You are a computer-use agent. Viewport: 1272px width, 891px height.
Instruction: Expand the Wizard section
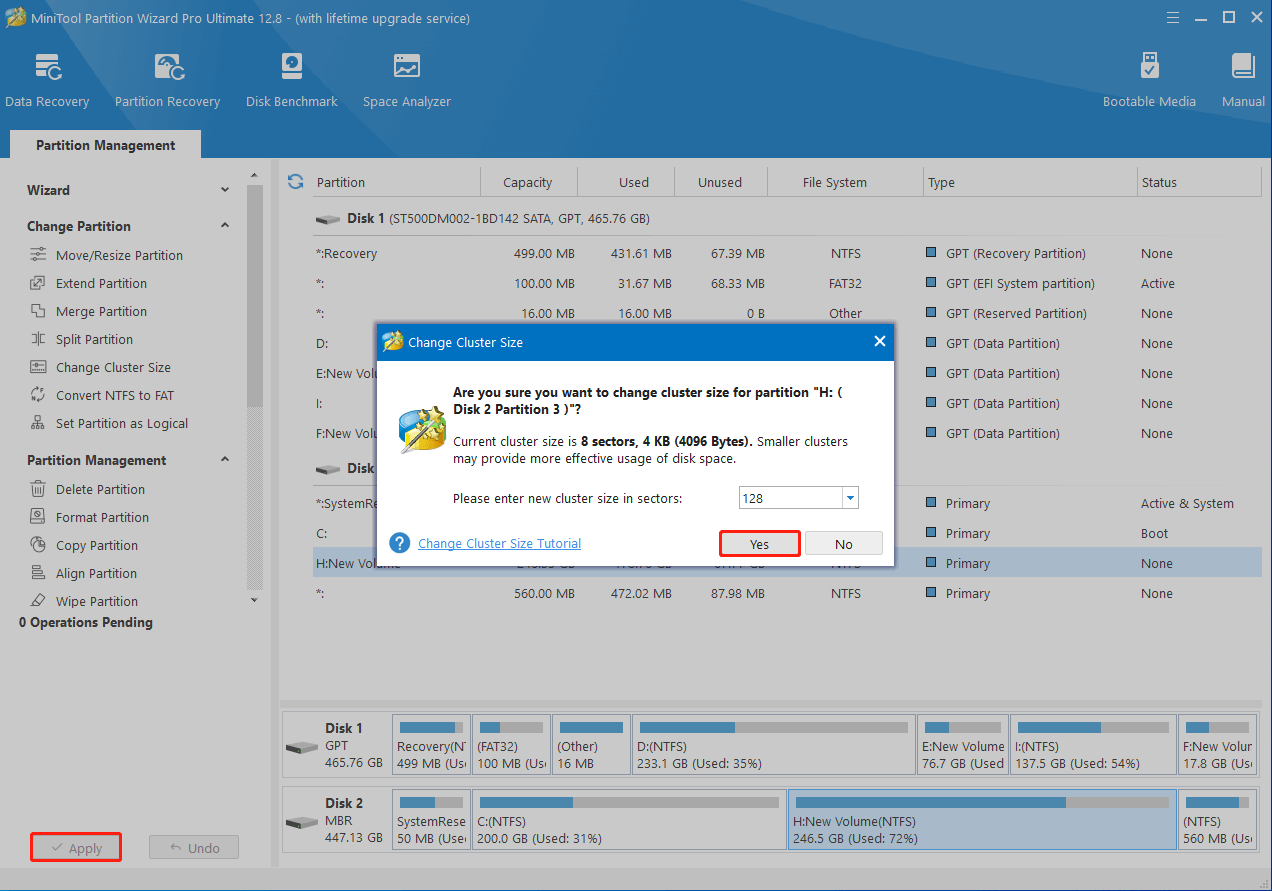(x=225, y=190)
